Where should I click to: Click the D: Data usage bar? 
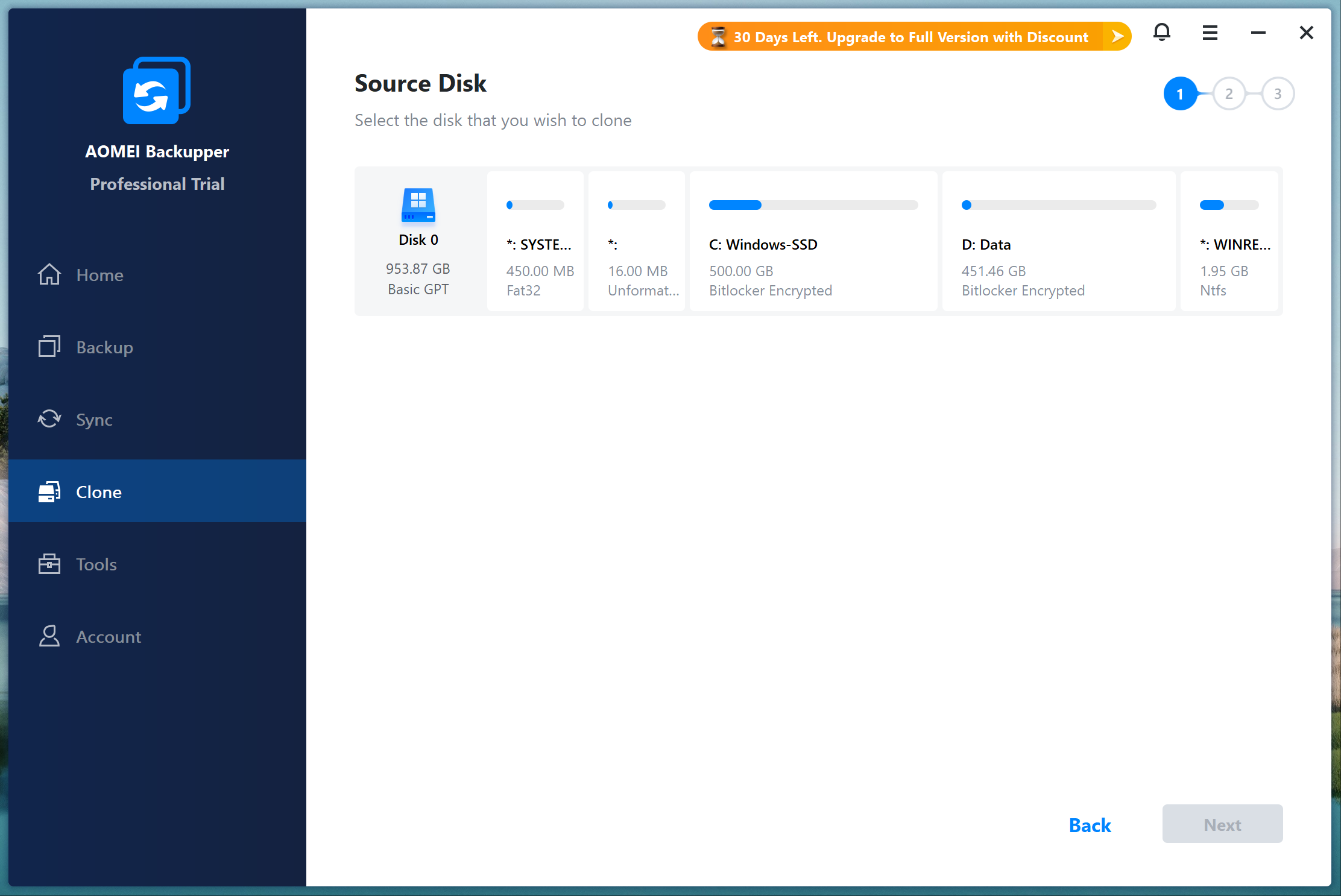pos(1059,205)
